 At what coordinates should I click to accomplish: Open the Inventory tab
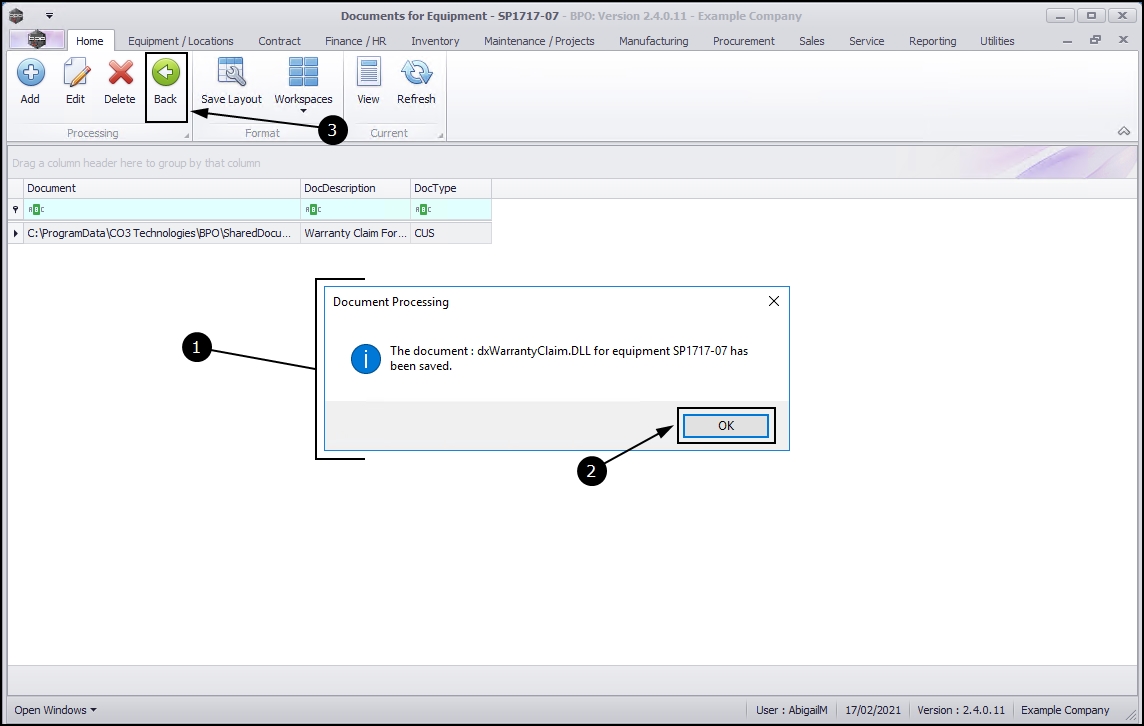pyautogui.click(x=435, y=41)
